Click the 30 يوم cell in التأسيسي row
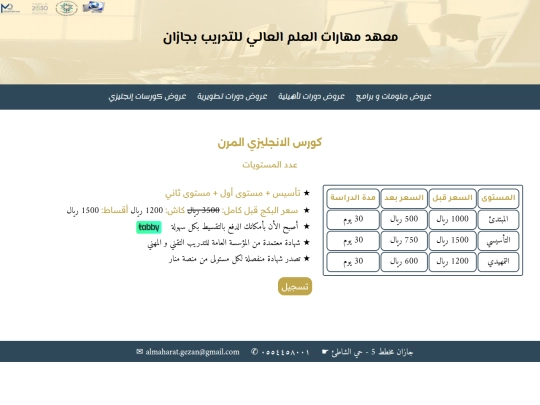Viewport: 540px width, 405px height. coord(353,240)
